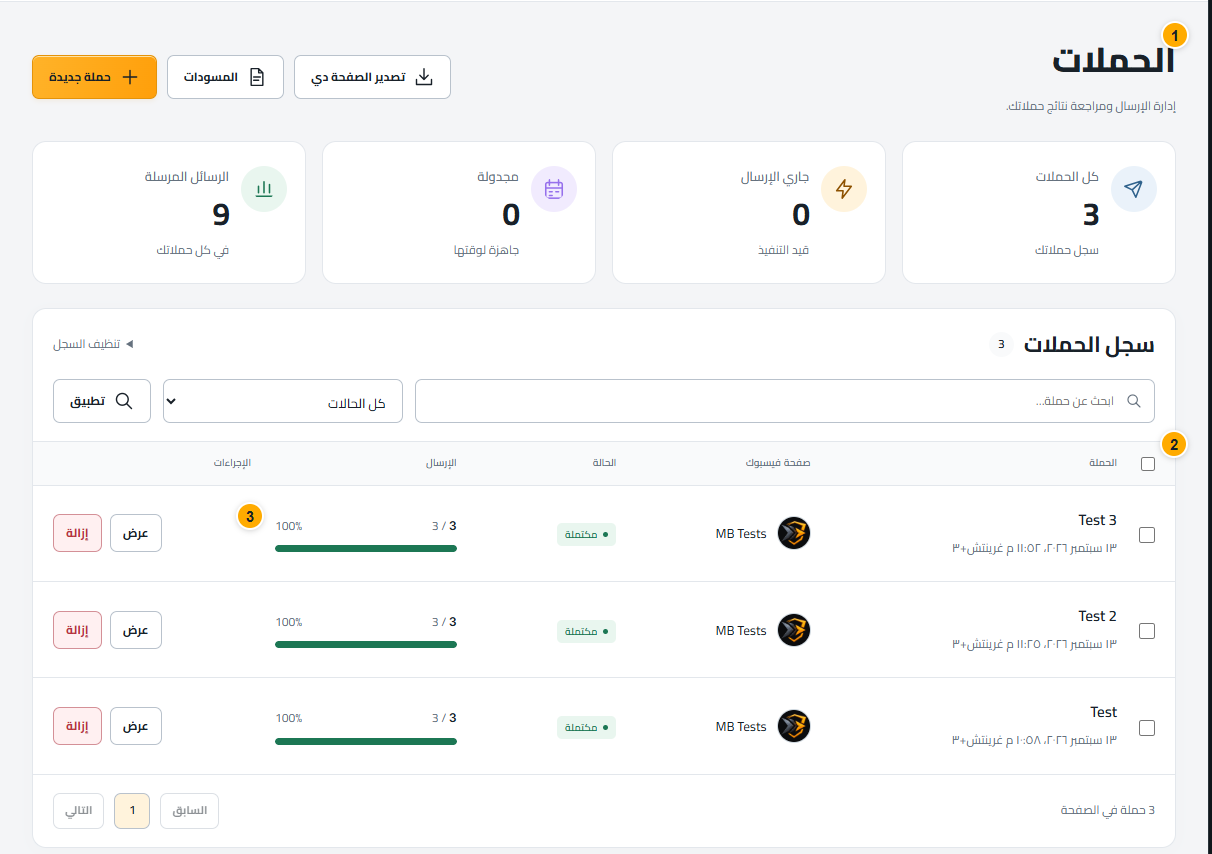1212x854 pixels.
Task: Click the campaign name Test 2
Action: (x=1097, y=616)
